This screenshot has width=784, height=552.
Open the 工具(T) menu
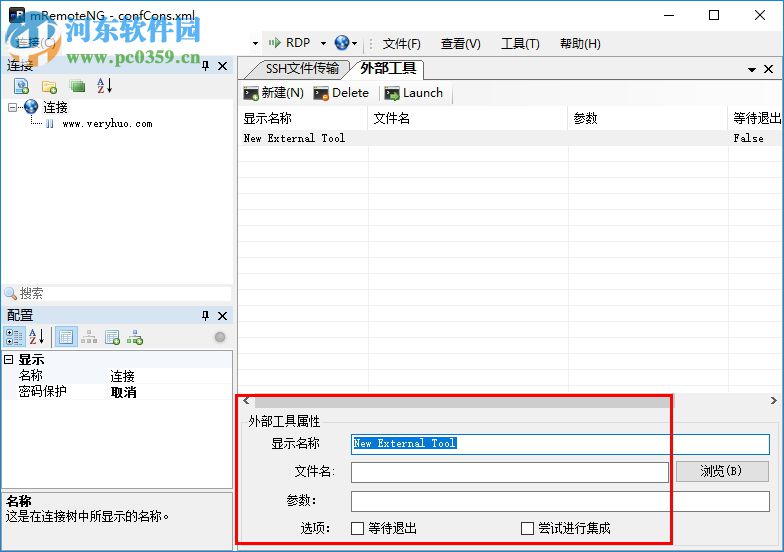tap(520, 44)
